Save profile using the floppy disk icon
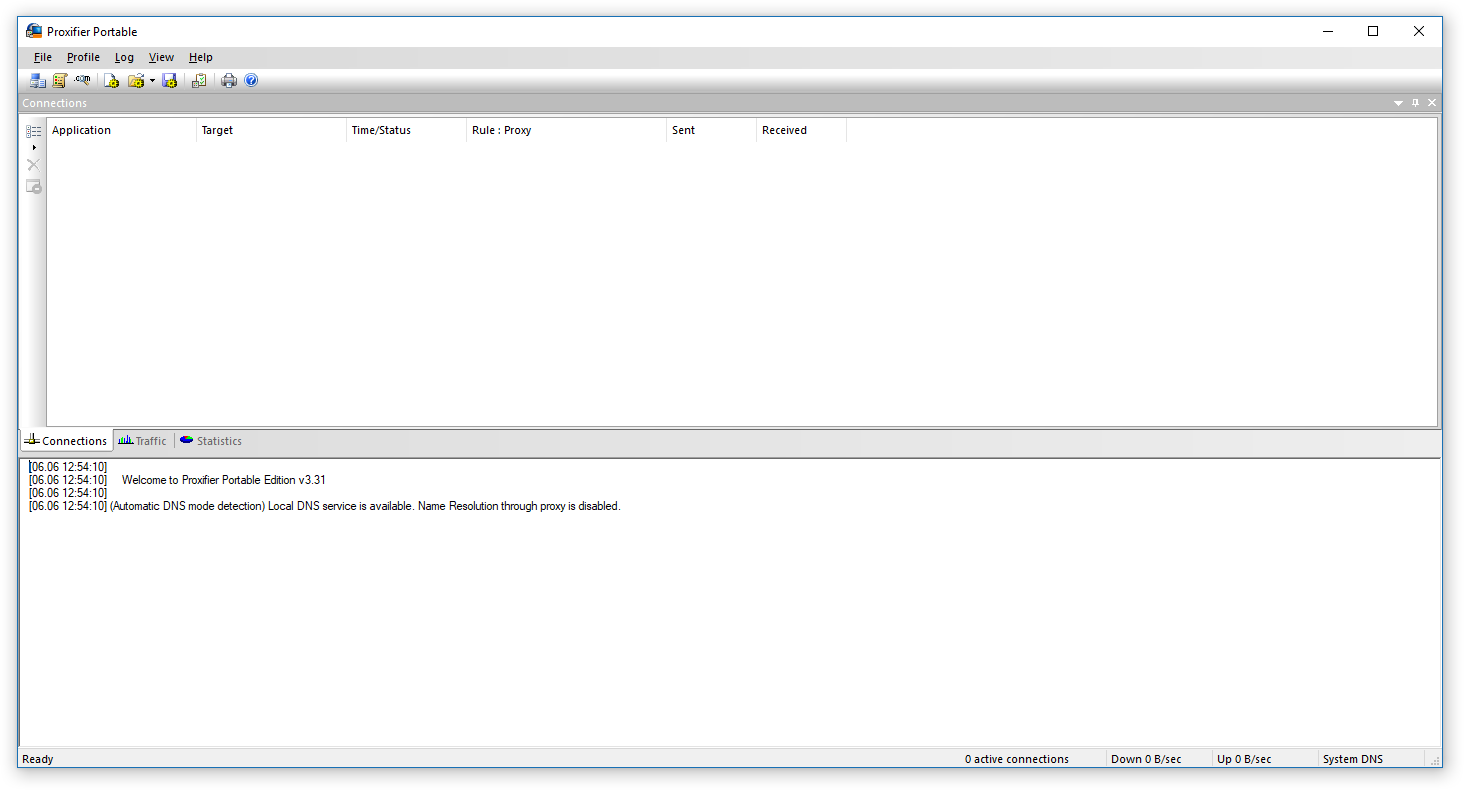 click(x=169, y=81)
